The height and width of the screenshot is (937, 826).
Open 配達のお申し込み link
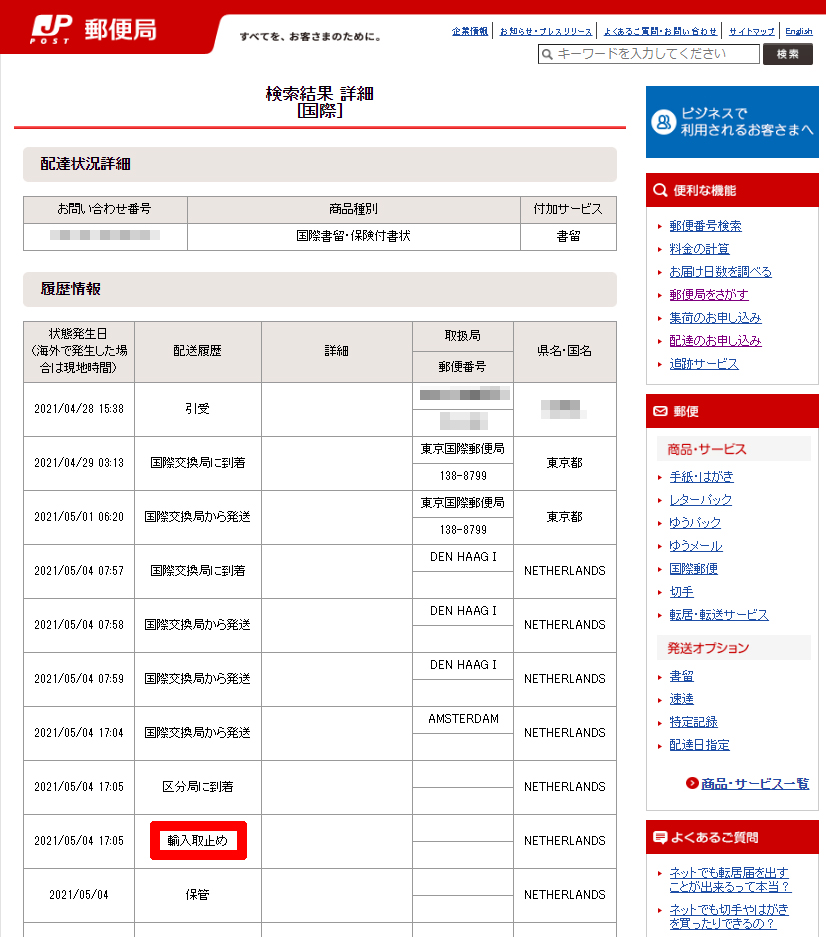pos(715,341)
